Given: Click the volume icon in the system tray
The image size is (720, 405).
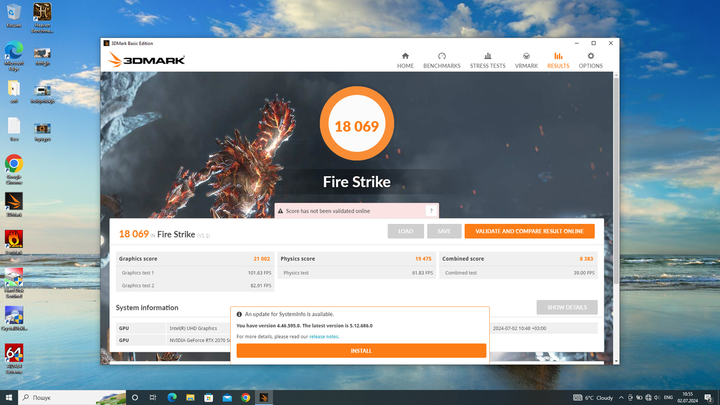Looking at the screenshot, I should coord(657,398).
